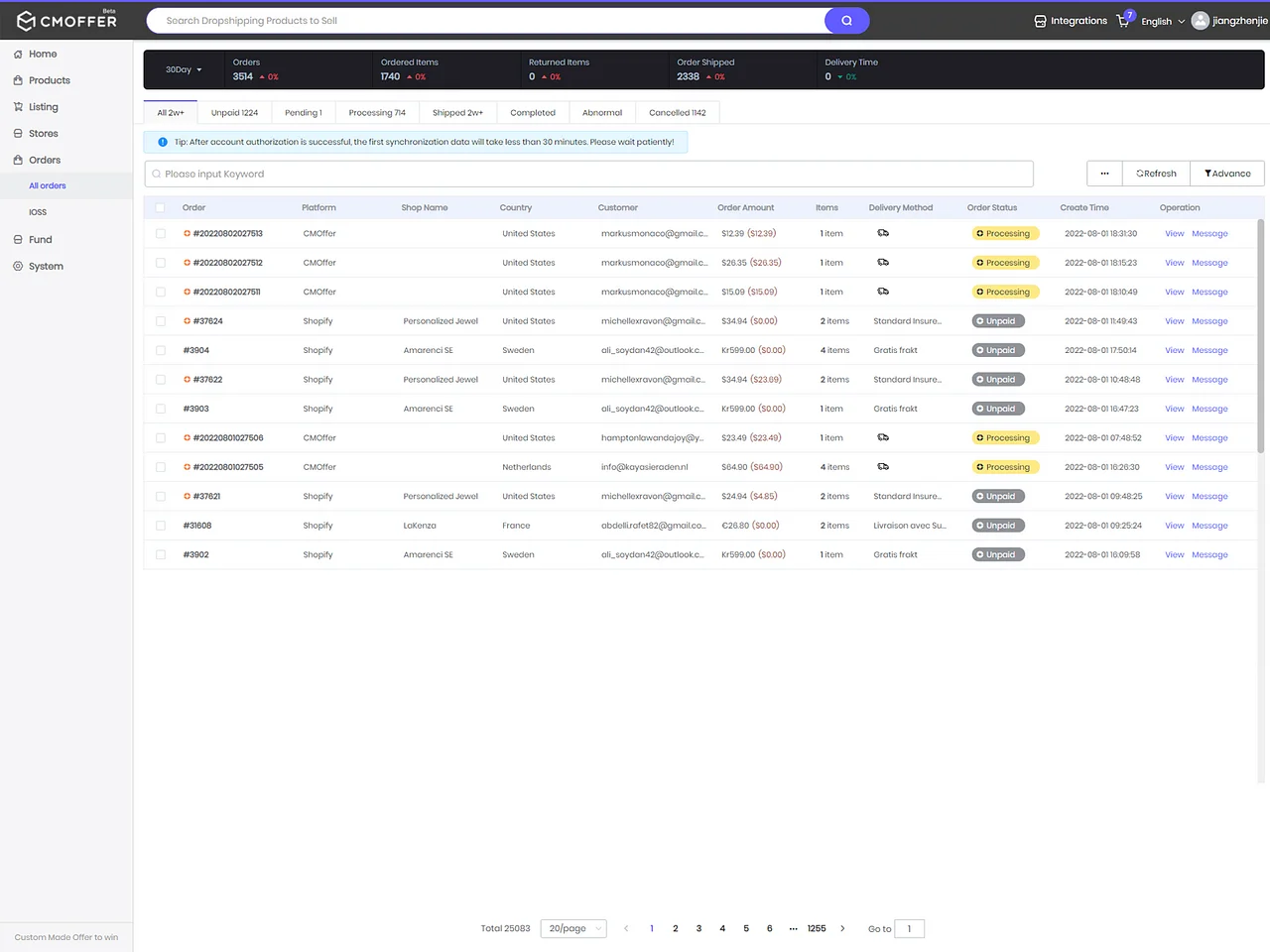Select the checkbox for order #37624

pos(160,320)
